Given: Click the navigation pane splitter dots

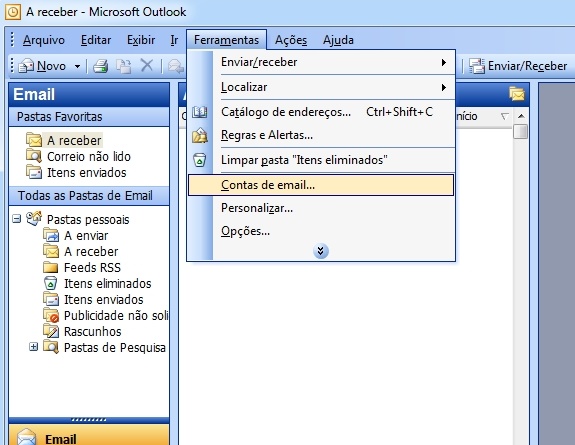Looking at the screenshot, I should [89, 420].
